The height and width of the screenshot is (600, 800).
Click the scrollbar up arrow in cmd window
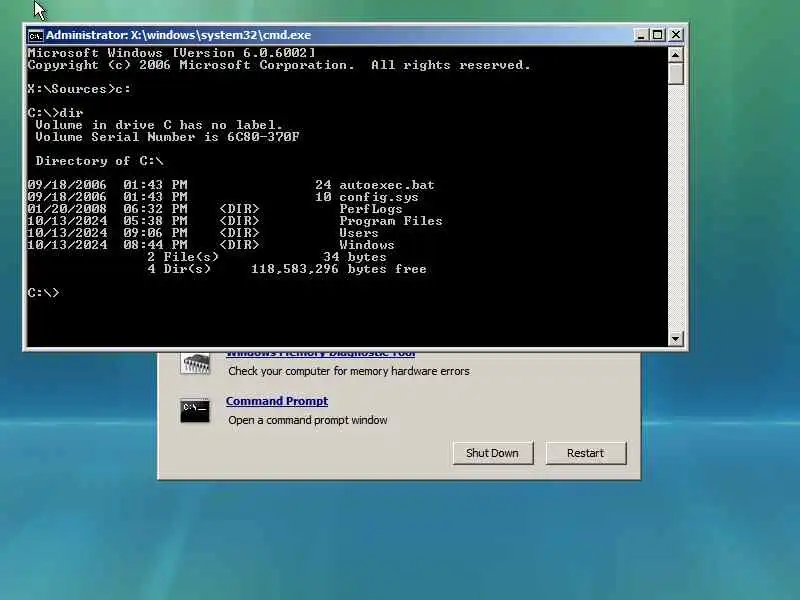pyautogui.click(x=676, y=54)
